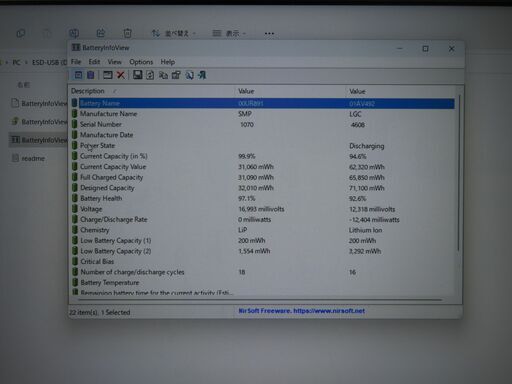Click the Refresh toolbar icon
This screenshot has height=384, width=512.
click(150, 75)
